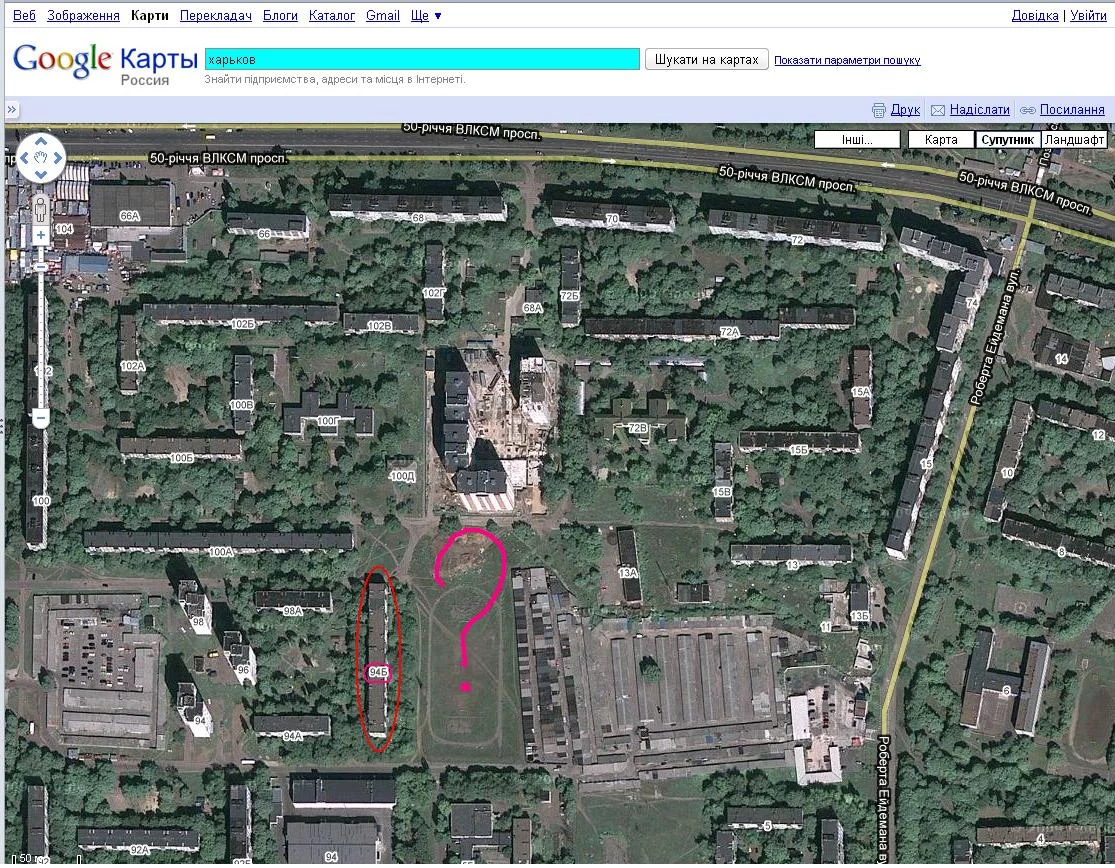Click building label 100Г on map

point(329,421)
